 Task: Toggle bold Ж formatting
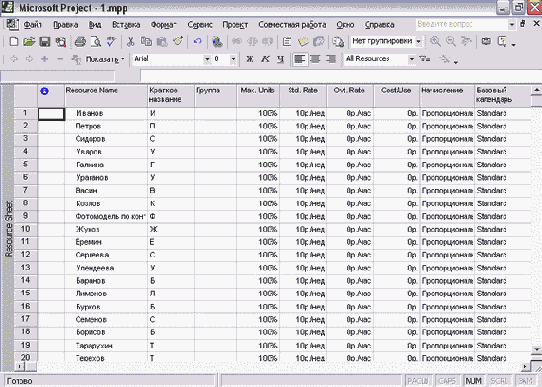coord(250,59)
